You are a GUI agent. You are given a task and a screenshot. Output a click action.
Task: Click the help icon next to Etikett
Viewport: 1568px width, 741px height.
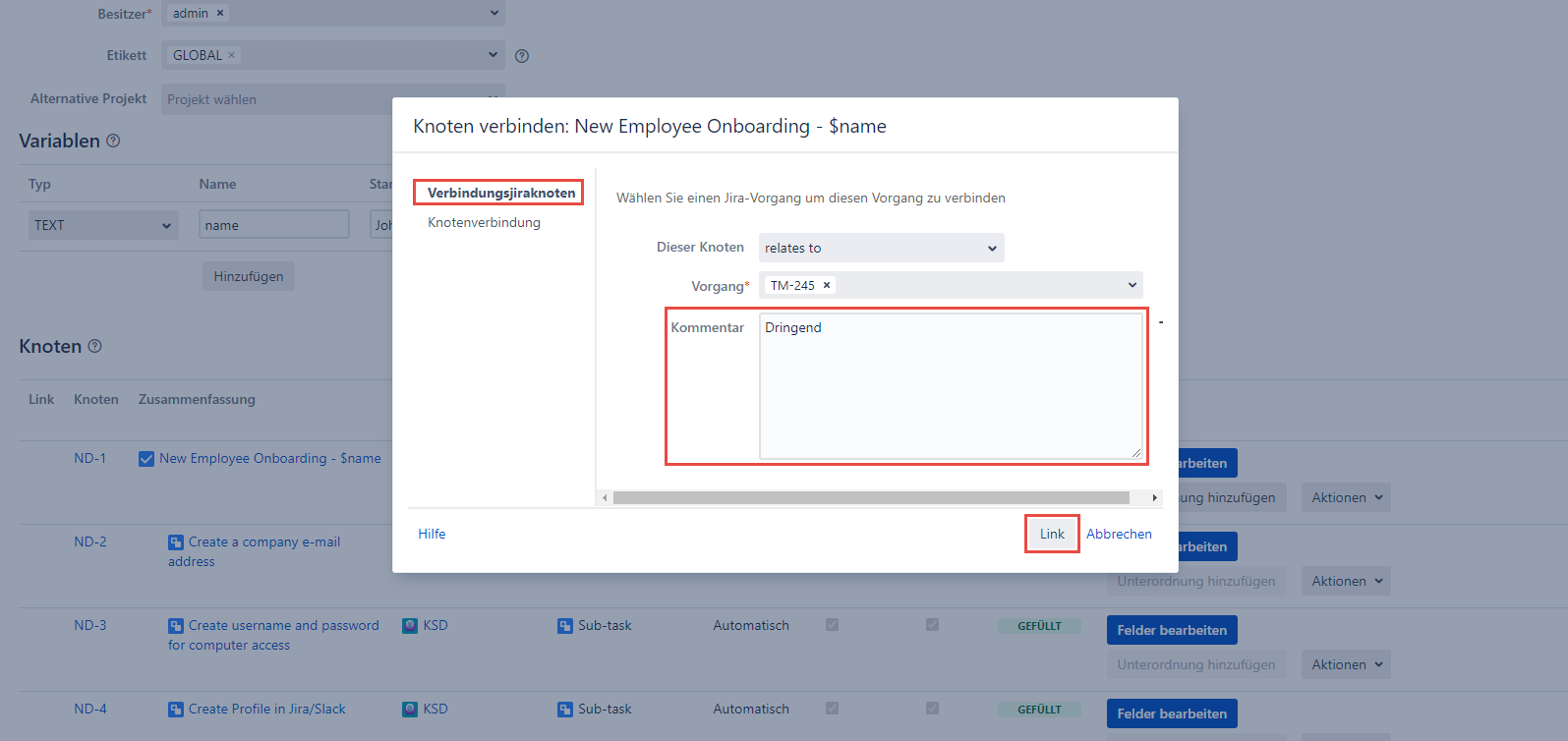522,56
